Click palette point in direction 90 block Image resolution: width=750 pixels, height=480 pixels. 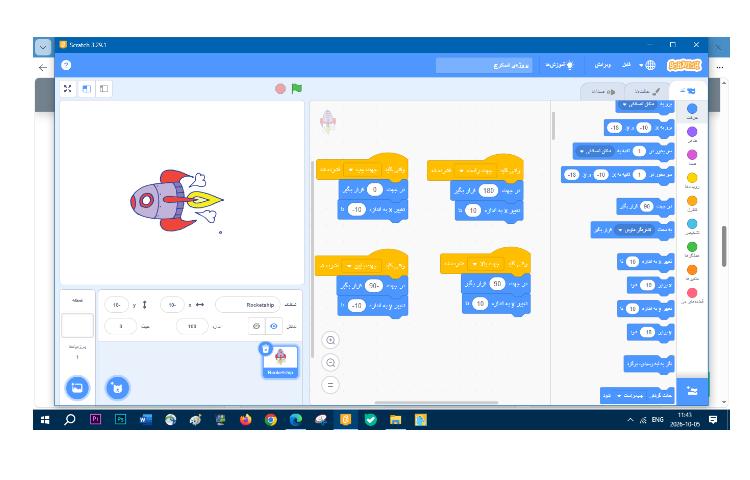645,207
